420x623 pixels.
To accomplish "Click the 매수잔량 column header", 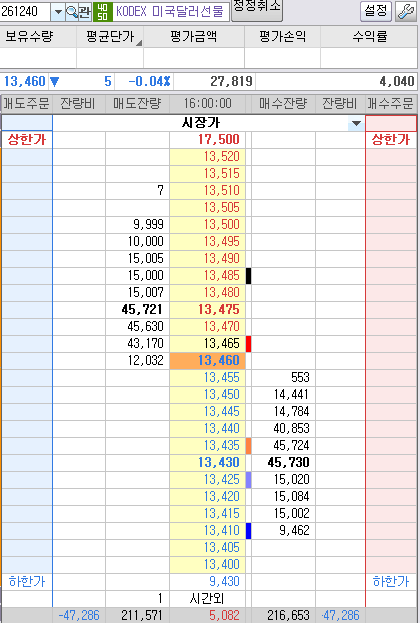I will [x=283, y=104].
